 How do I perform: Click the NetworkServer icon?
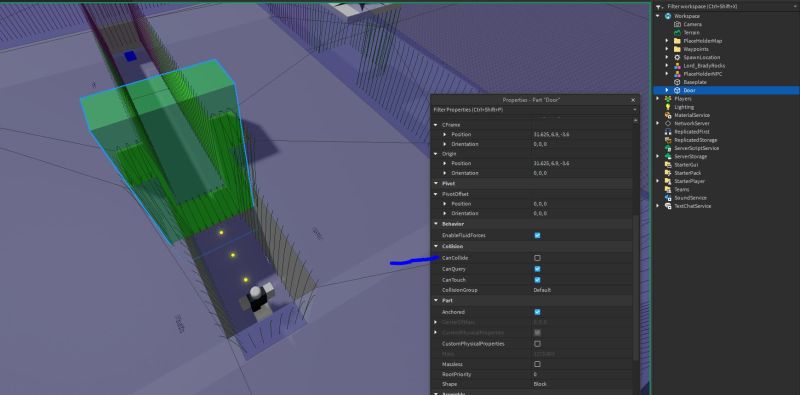(x=668, y=123)
